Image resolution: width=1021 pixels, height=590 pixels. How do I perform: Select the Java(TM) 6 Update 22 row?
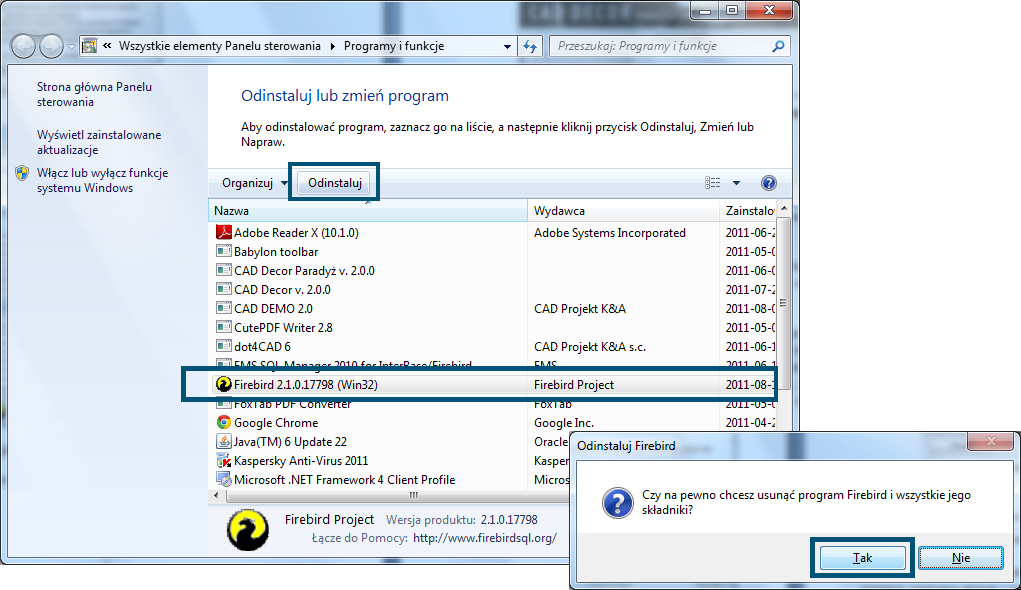389,442
